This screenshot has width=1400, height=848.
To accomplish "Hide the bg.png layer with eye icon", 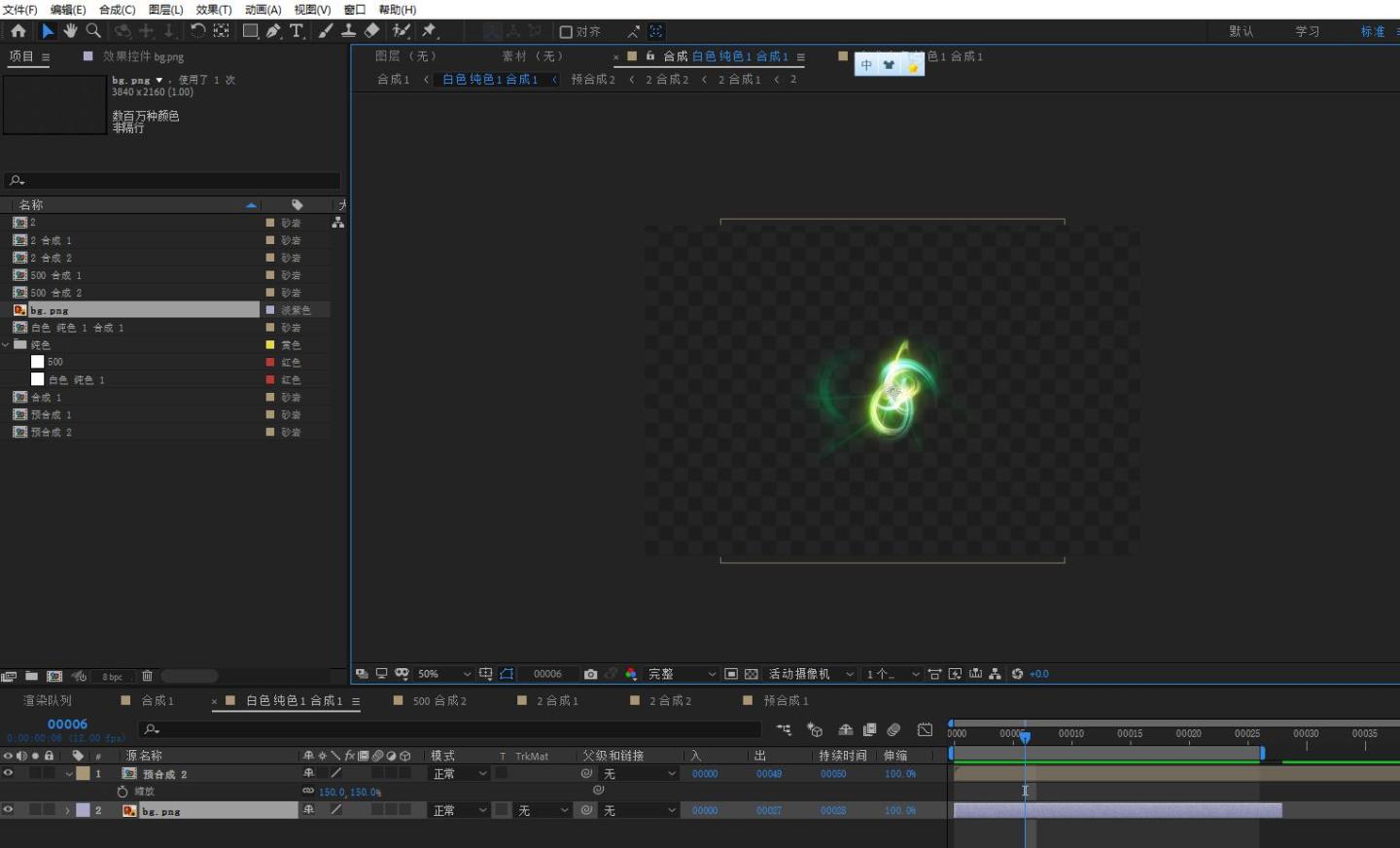I will tap(8, 809).
